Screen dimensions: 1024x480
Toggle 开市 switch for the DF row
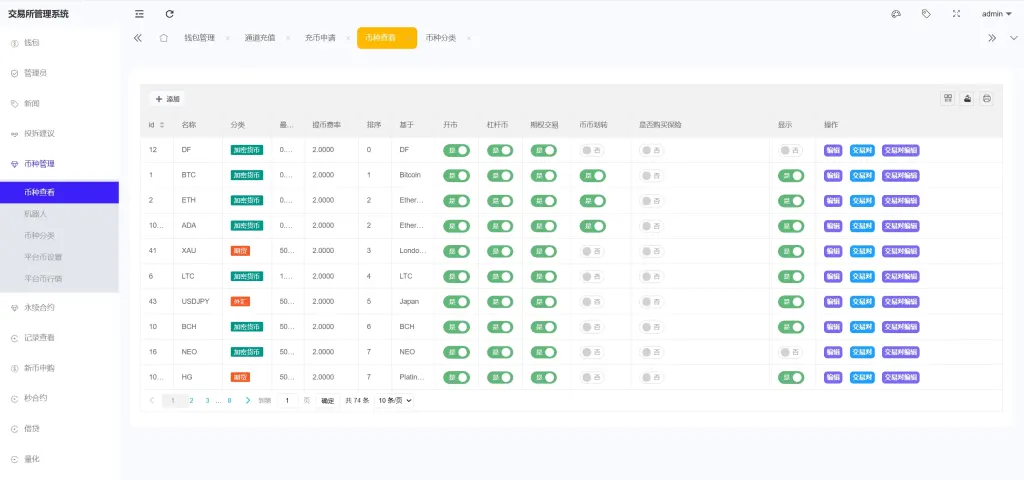point(456,150)
